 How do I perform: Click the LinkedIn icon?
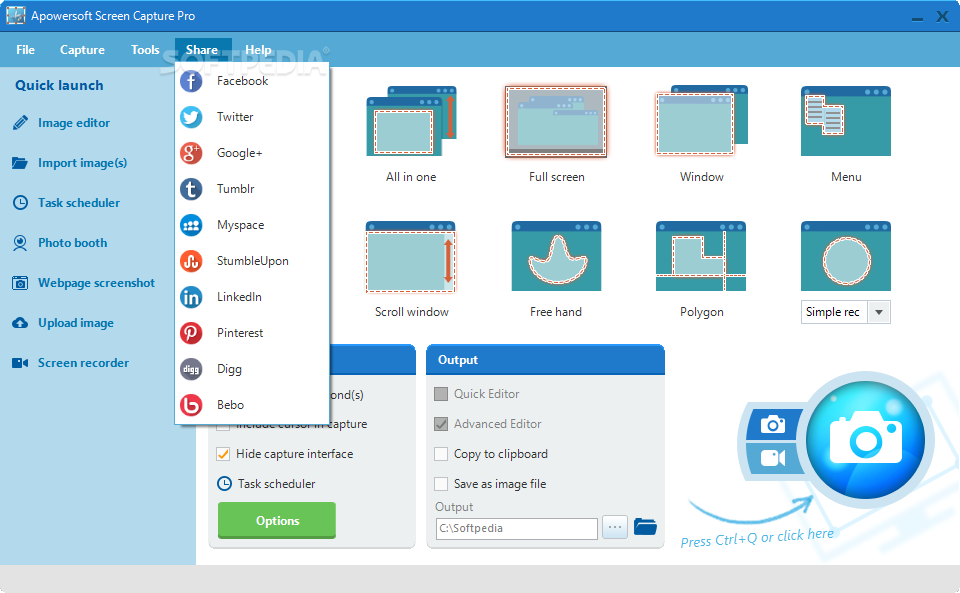tap(191, 297)
